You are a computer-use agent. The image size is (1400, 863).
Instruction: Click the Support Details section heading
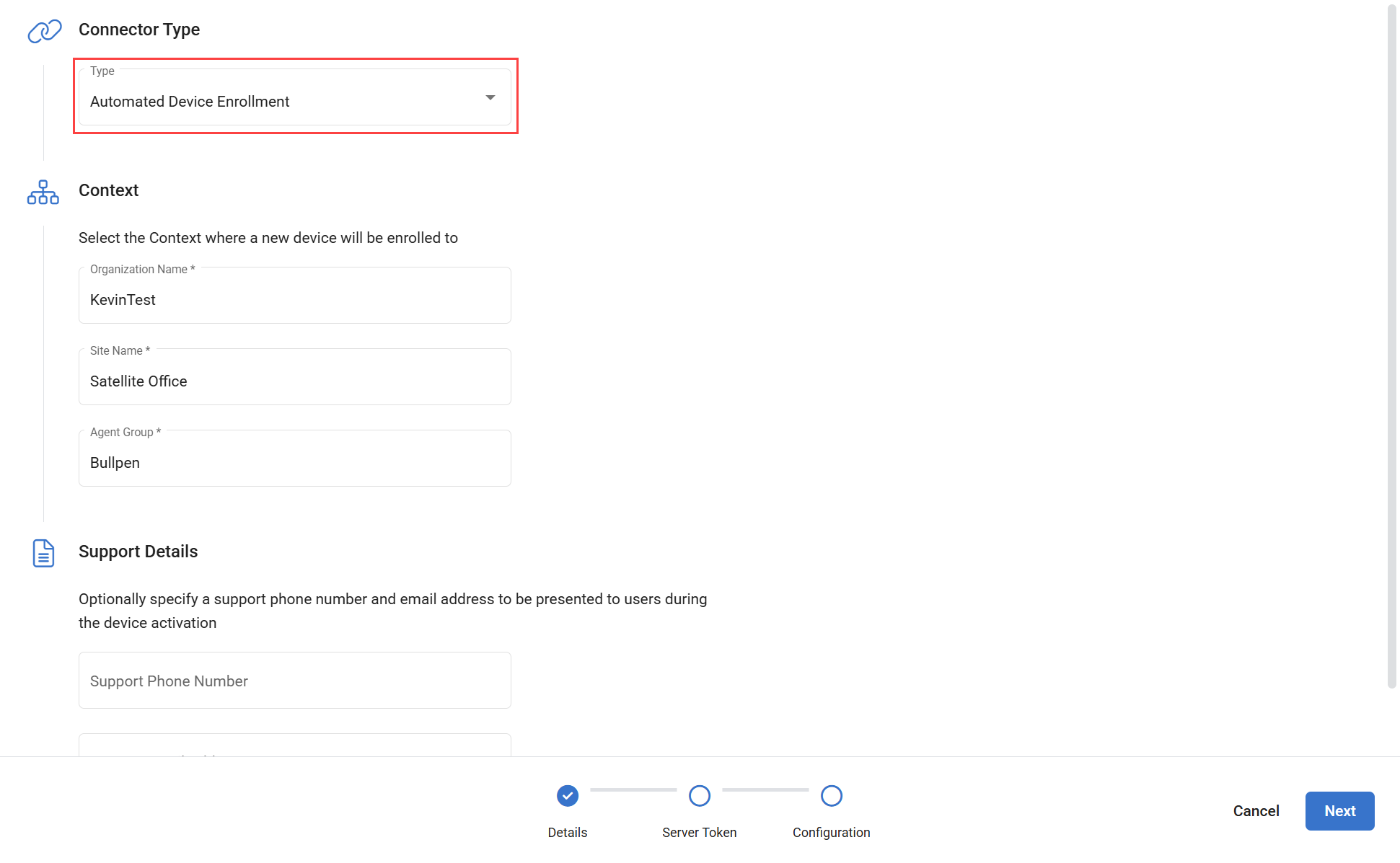click(x=138, y=552)
